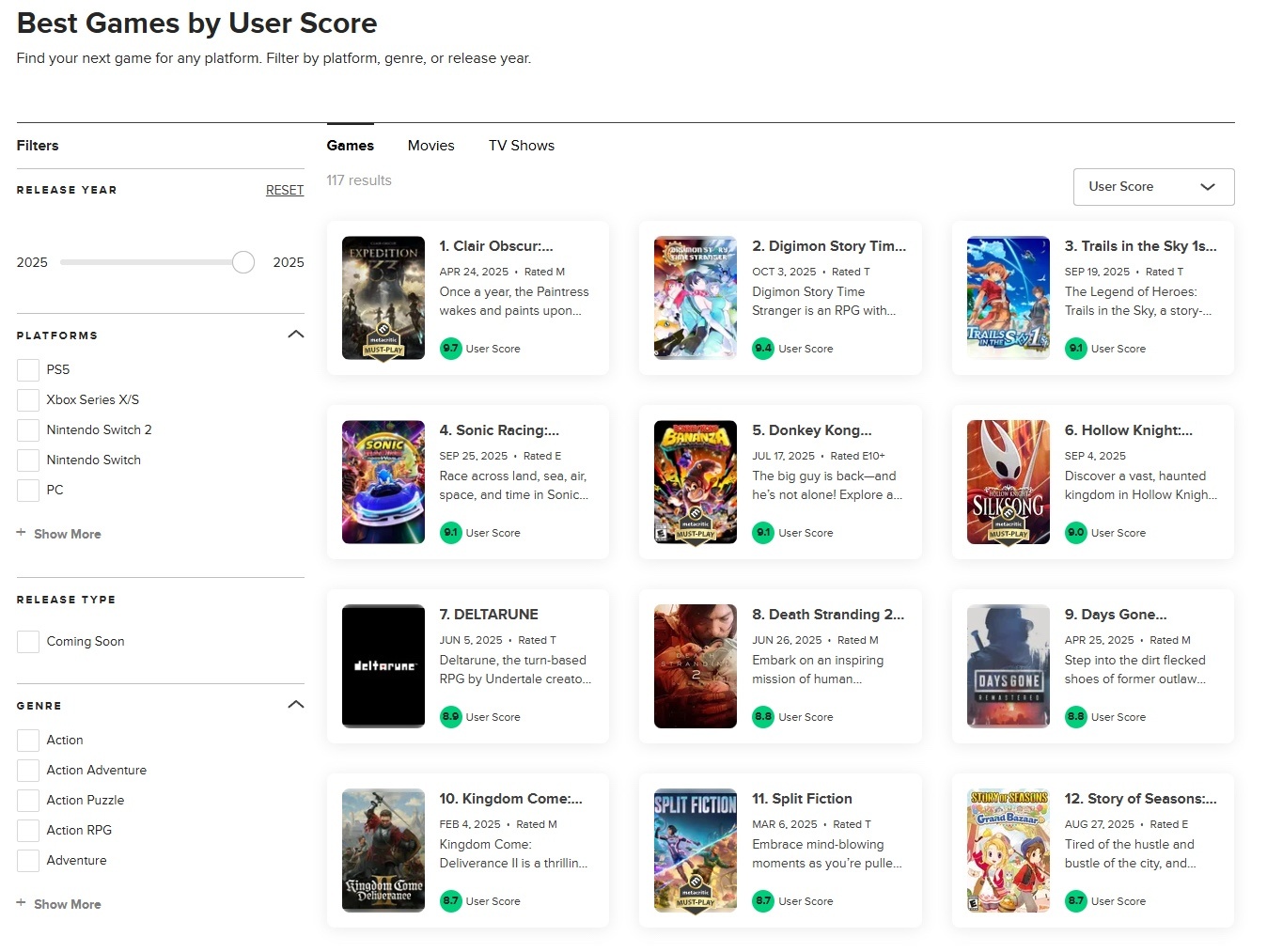
Task: Switch to the Games tab
Action: [x=351, y=146]
